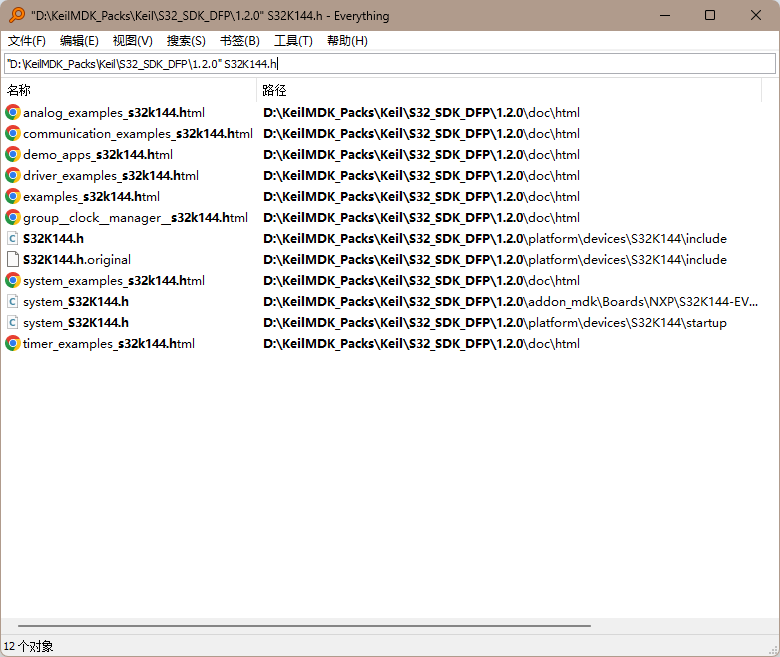
Task: Click the window resize grip corner
Action: 773,650
